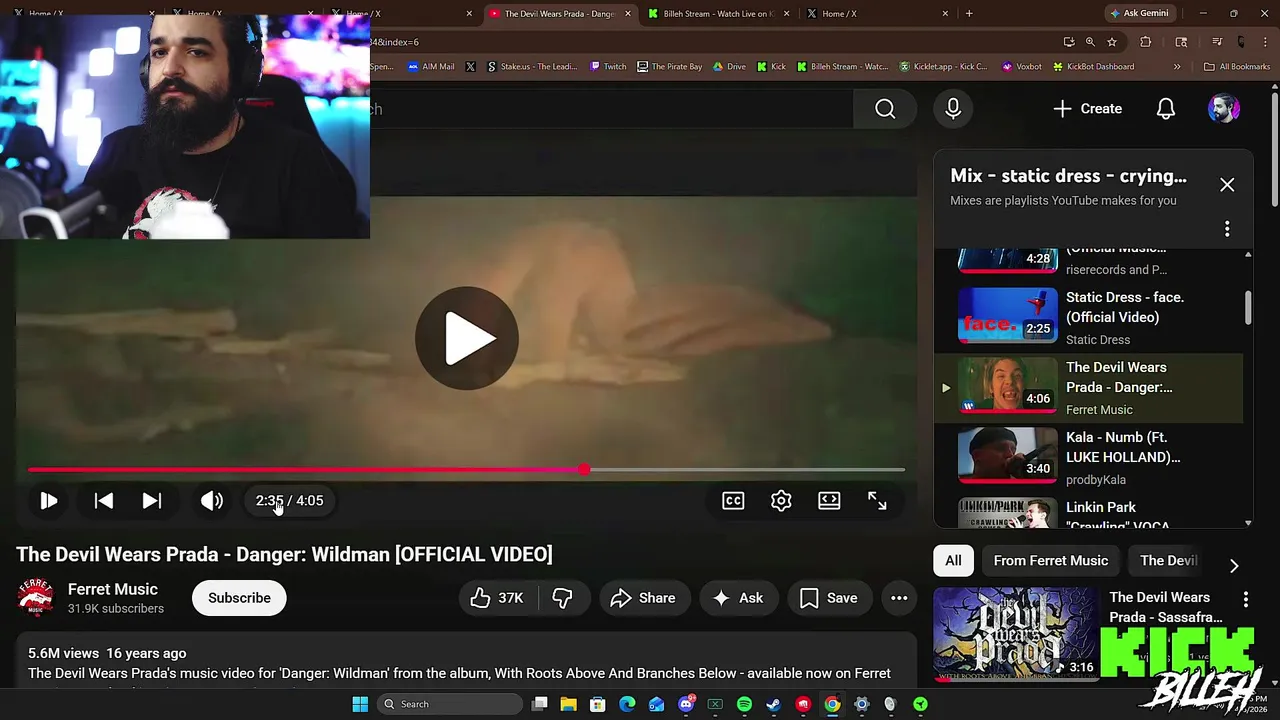Enter fullscreen video mode
The height and width of the screenshot is (720, 1280).
pos(877,501)
